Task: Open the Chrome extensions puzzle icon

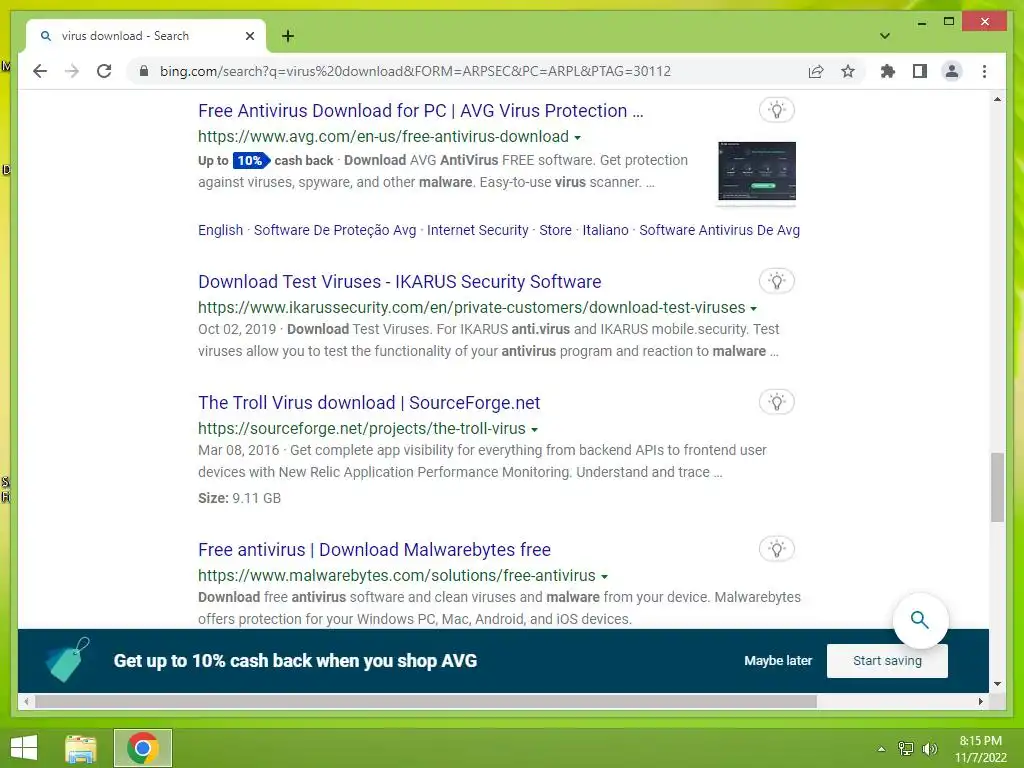Action: coord(888,71)
